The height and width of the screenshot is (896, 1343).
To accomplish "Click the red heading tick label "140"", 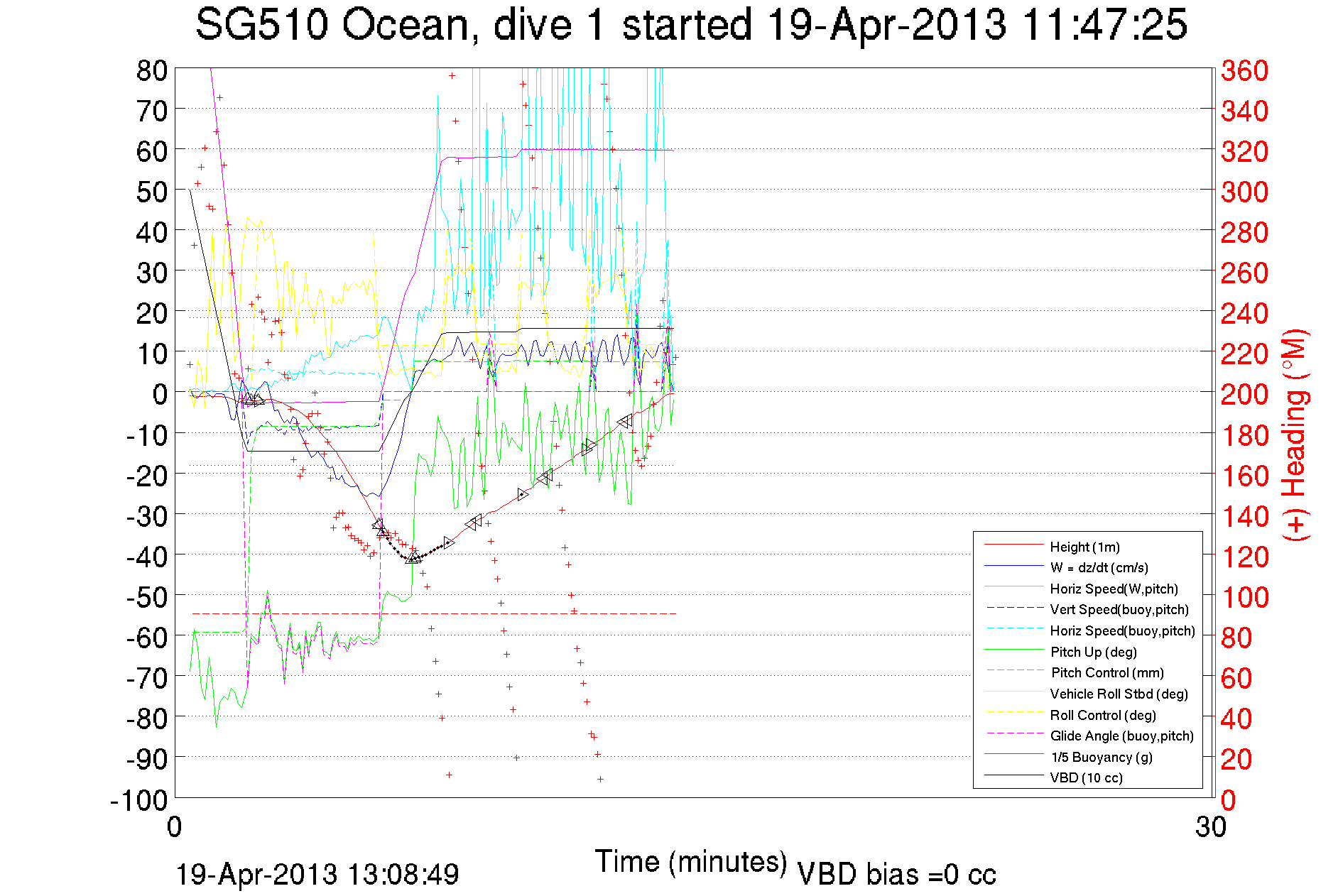I will pos(1244,515).
